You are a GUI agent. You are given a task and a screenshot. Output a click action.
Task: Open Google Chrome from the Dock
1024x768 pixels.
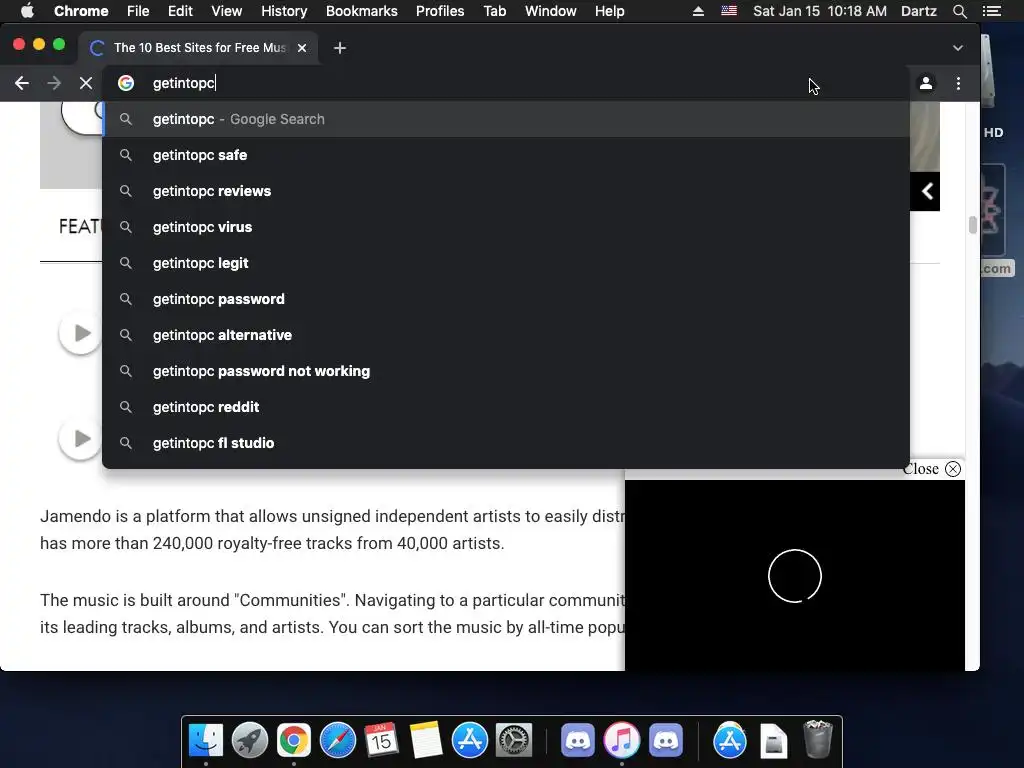[294, 741]
